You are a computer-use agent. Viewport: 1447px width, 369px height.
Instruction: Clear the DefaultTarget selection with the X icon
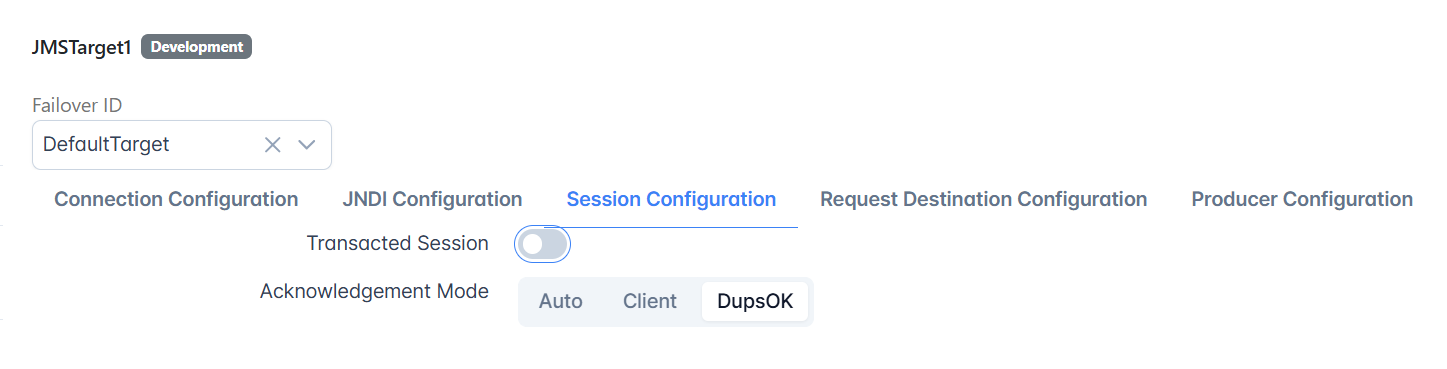pyautogui.click(x=272, y=145)
